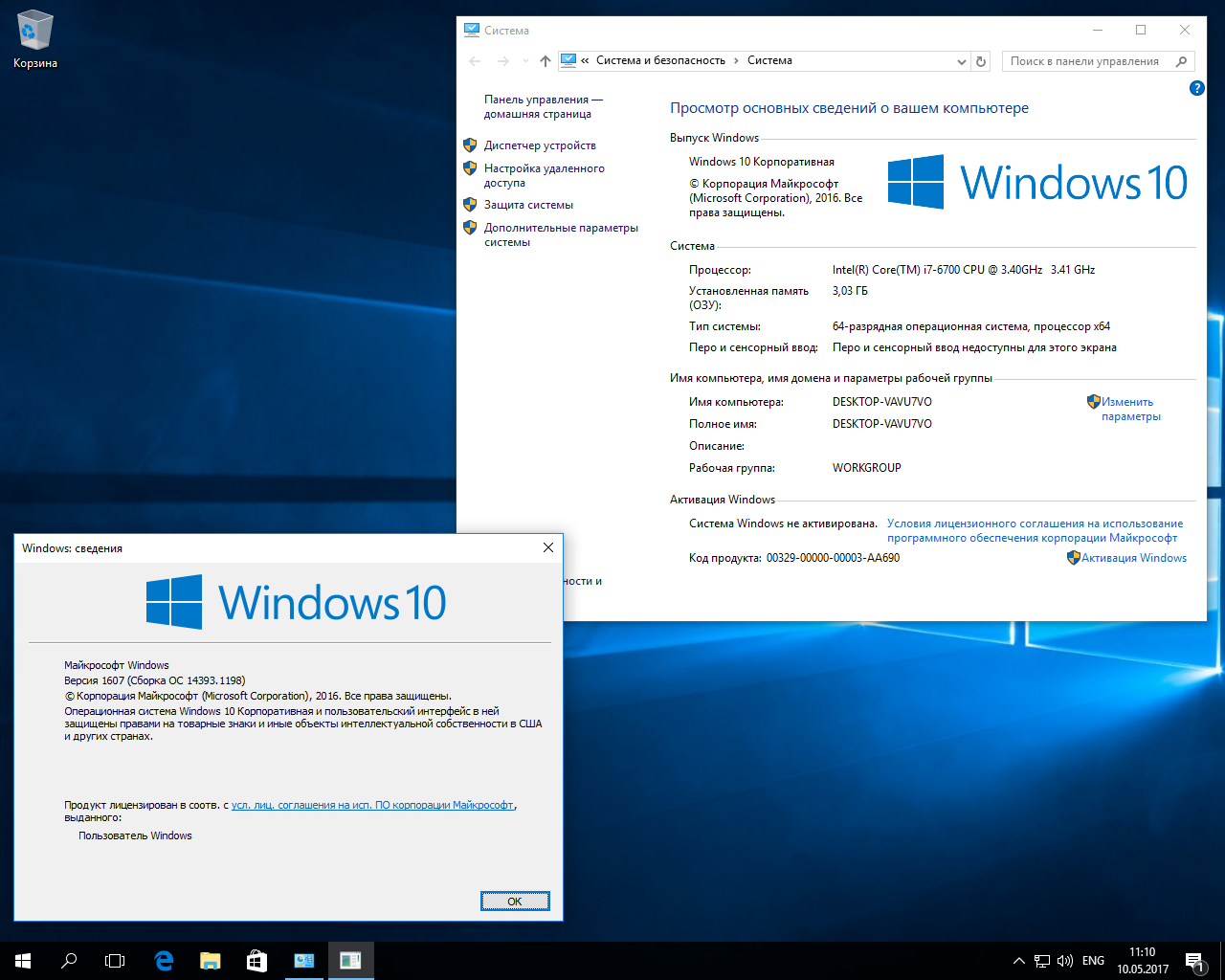Open 'Панель управления — домашняя страница' link
The width and height of the screenshot is (1225, 980).
coord(543,106)
